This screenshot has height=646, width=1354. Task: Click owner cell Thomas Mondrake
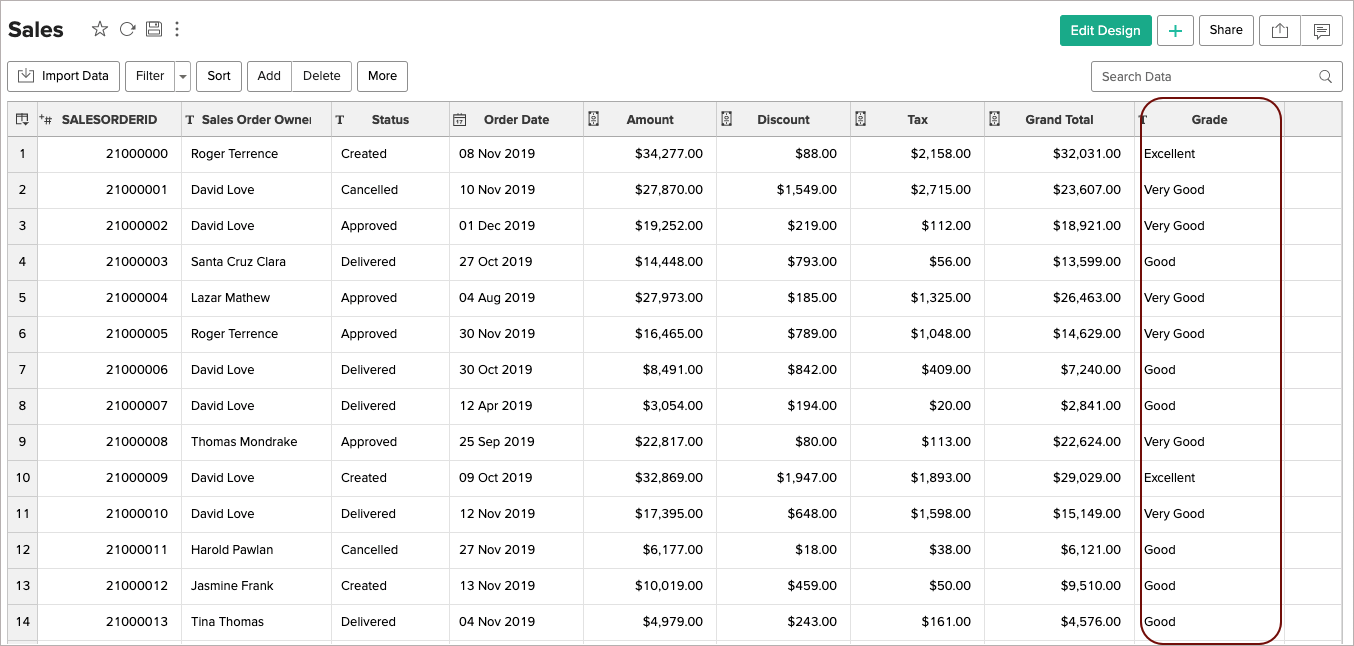[x=256, y=442]
